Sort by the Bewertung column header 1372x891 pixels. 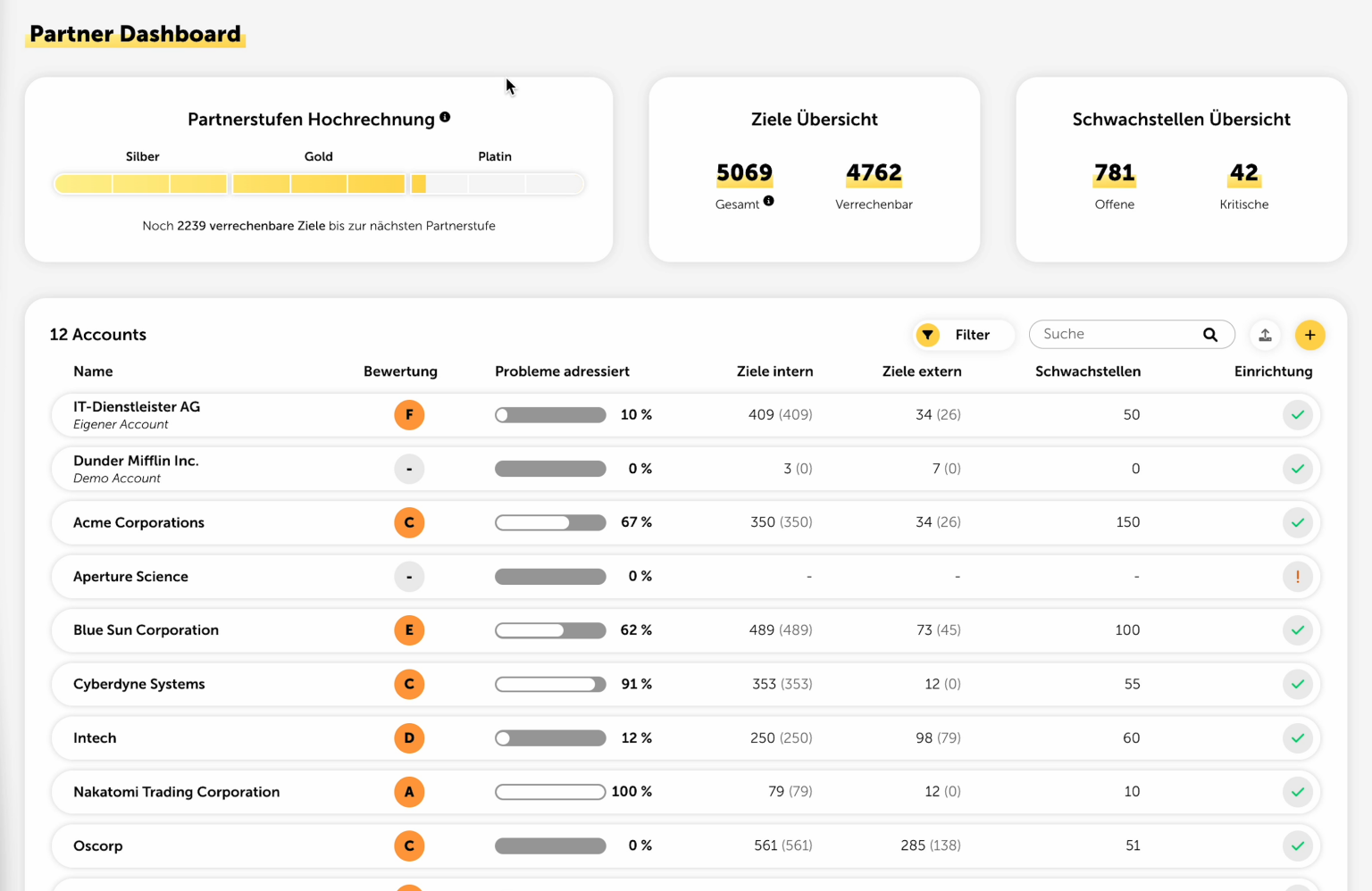click(x=400, y=371)
